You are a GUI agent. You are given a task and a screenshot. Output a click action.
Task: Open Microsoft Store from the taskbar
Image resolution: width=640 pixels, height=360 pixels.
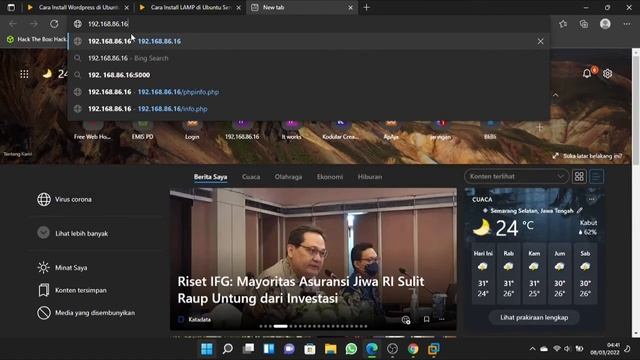tap(310, 349)
